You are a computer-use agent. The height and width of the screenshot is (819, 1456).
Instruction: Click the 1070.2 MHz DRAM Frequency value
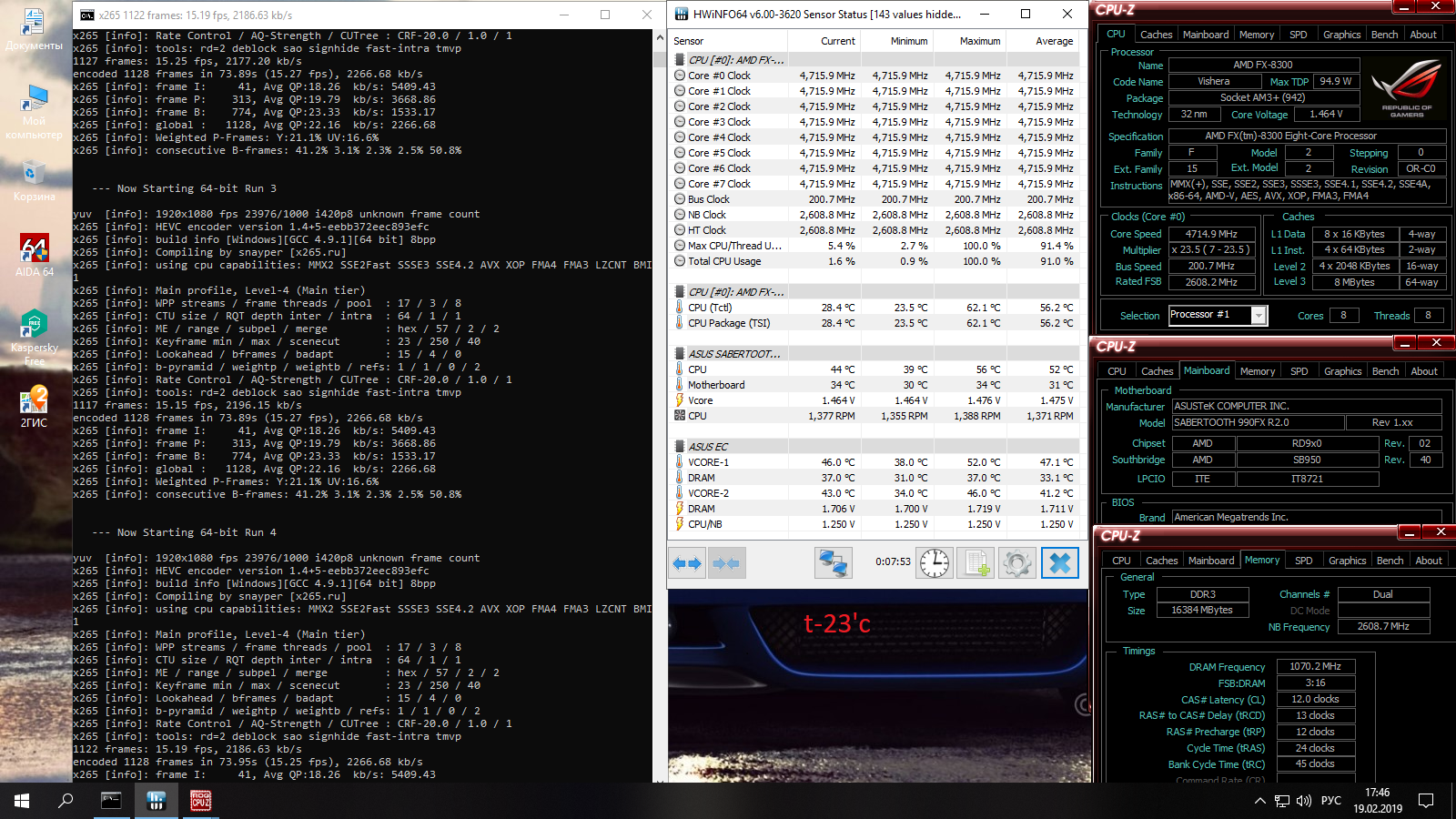[1315, 666]
